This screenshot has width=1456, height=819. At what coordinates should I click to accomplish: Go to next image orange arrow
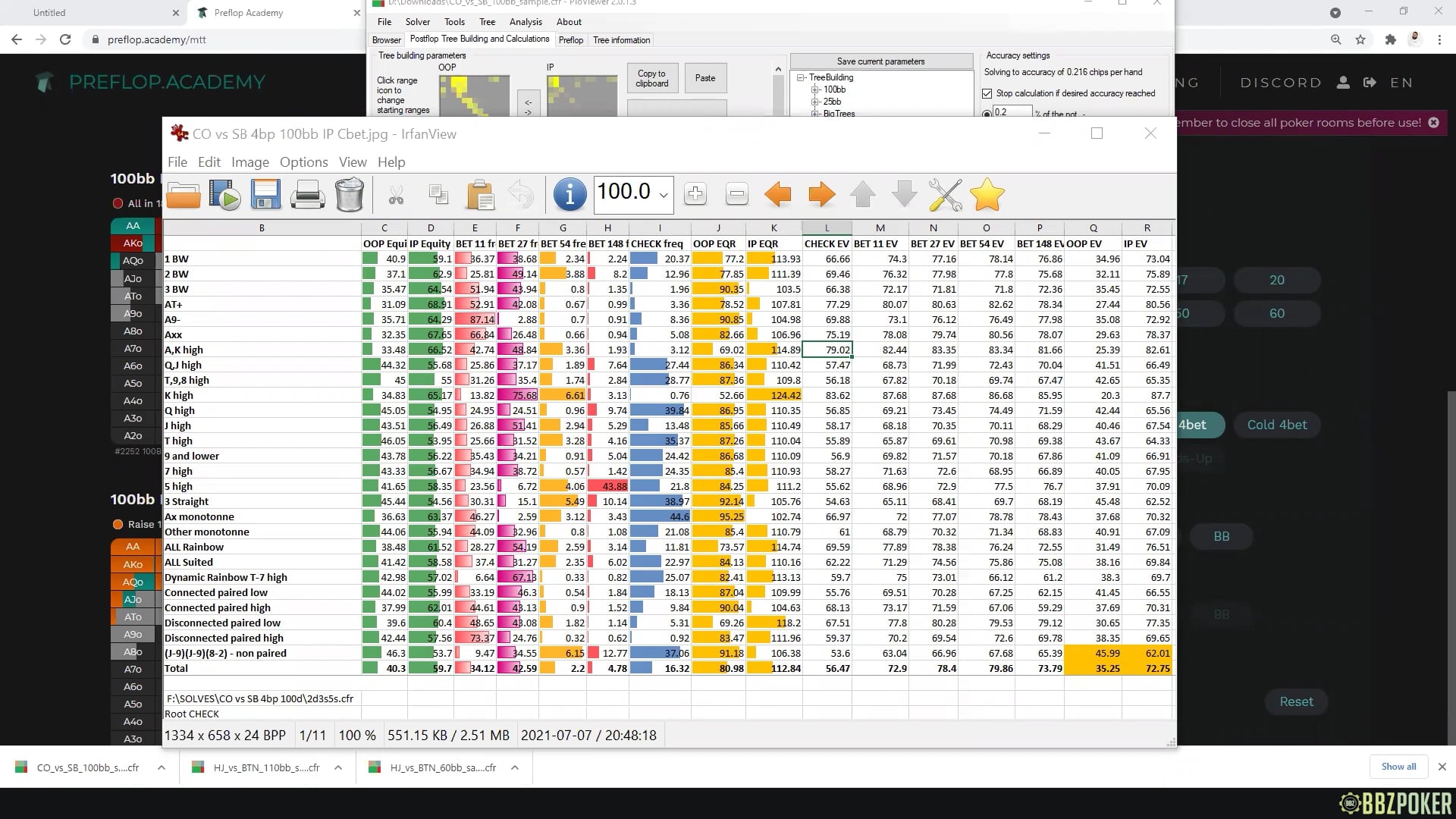pos(821,195)
